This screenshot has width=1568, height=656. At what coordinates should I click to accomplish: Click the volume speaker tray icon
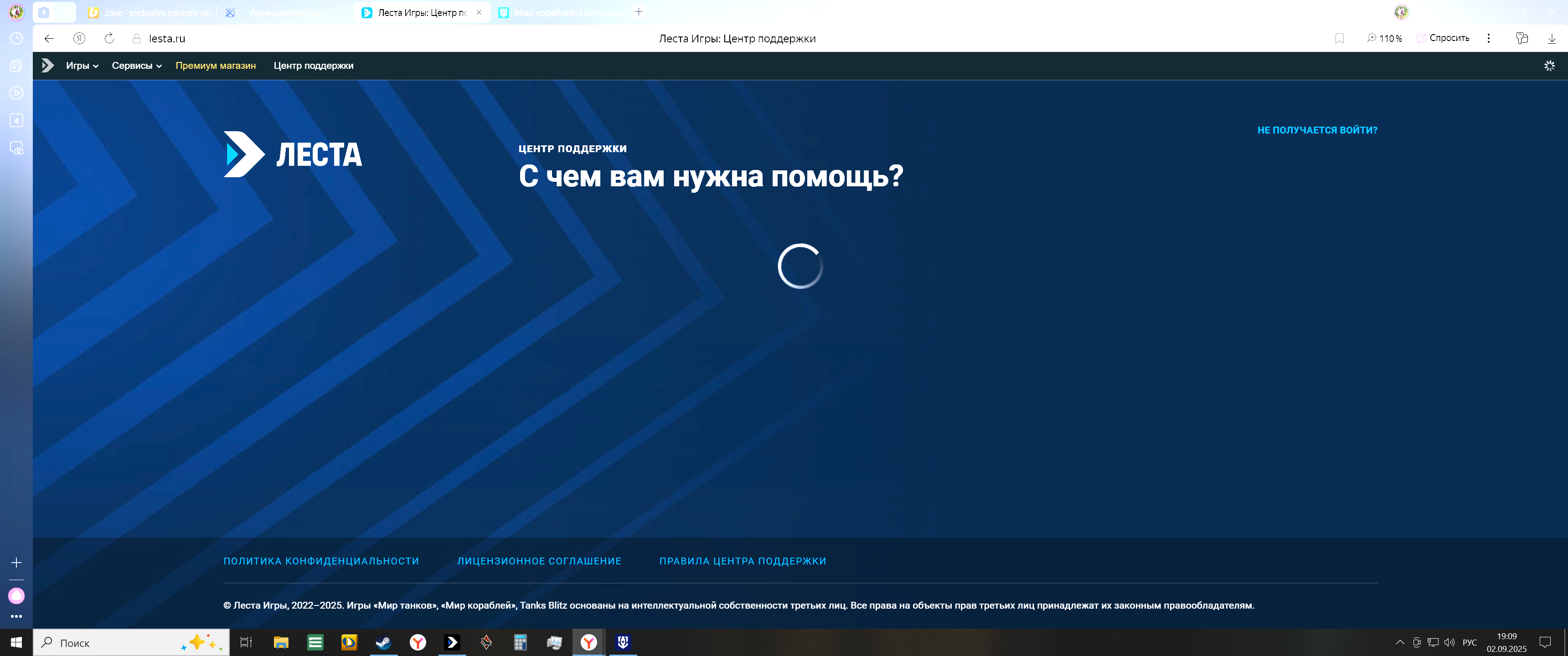point(1449,642)
